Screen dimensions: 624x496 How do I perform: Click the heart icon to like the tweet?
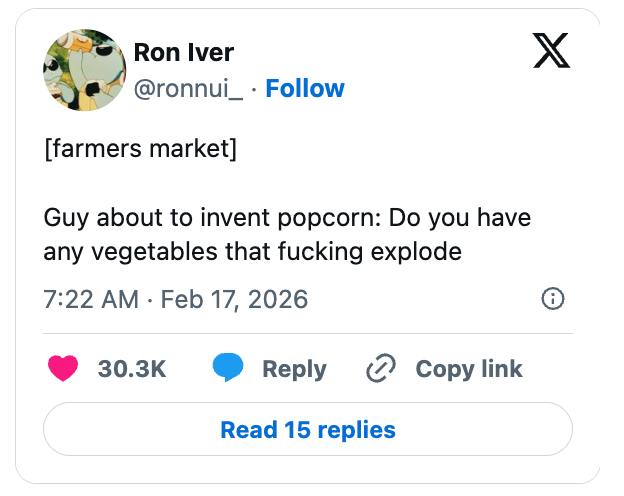tap(64, 369)
